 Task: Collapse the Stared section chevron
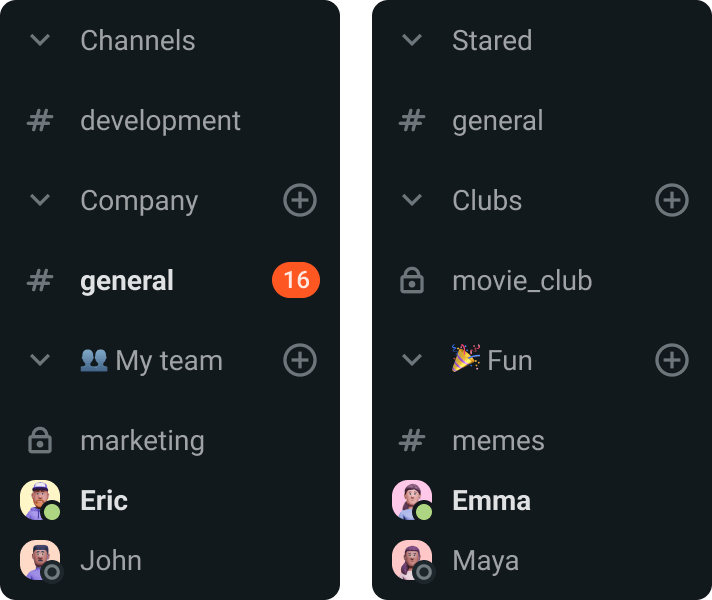point(412,40)
